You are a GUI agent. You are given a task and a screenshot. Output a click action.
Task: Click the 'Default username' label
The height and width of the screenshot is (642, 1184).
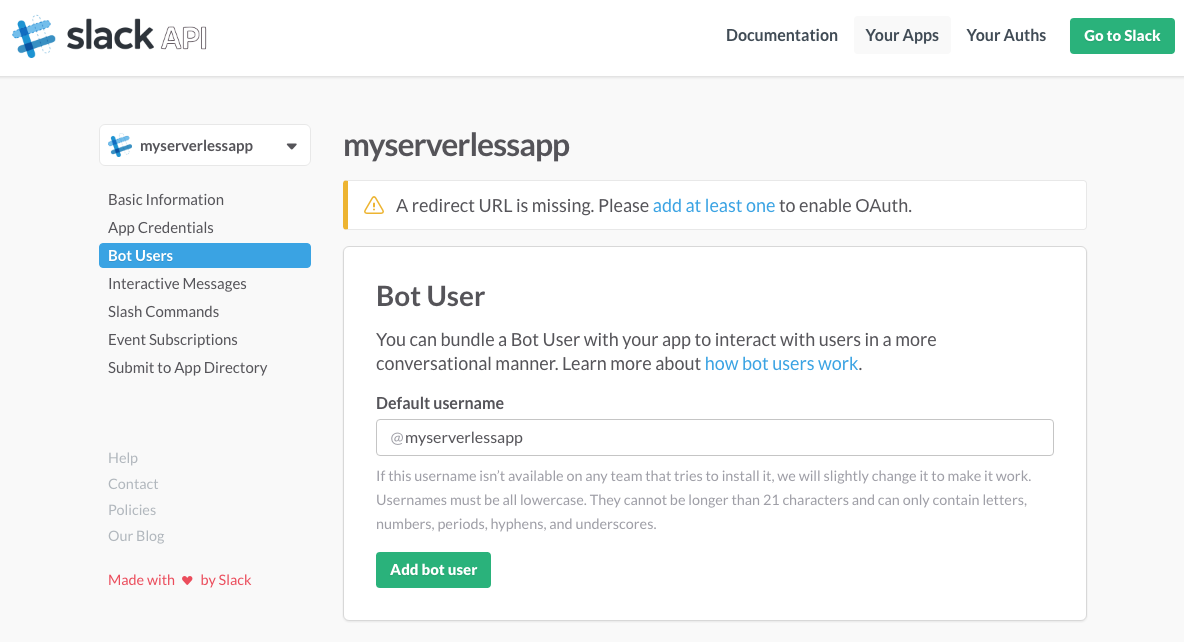pos(440,403)
